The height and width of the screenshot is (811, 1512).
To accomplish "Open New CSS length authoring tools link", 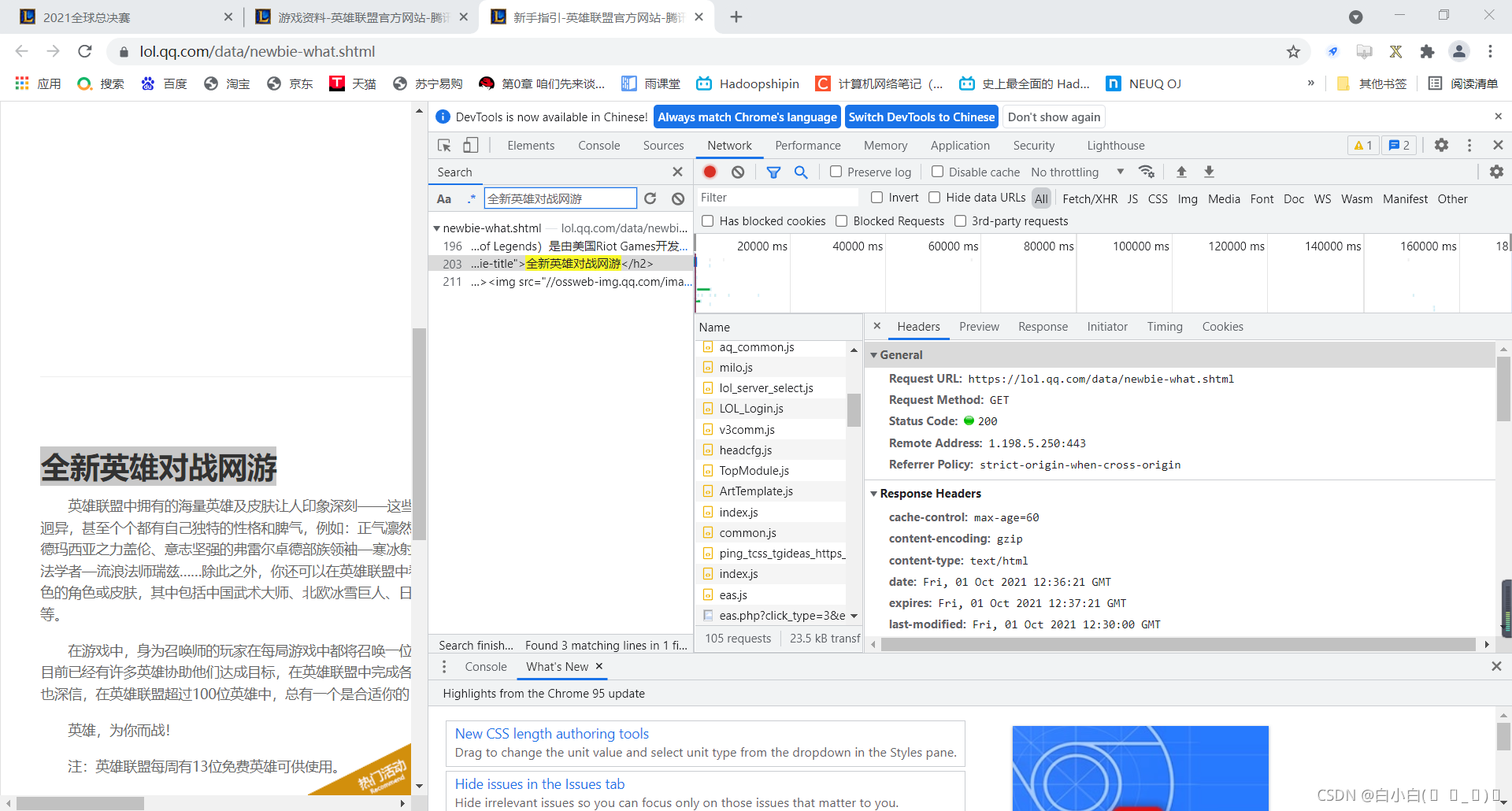I will point(552,734).
